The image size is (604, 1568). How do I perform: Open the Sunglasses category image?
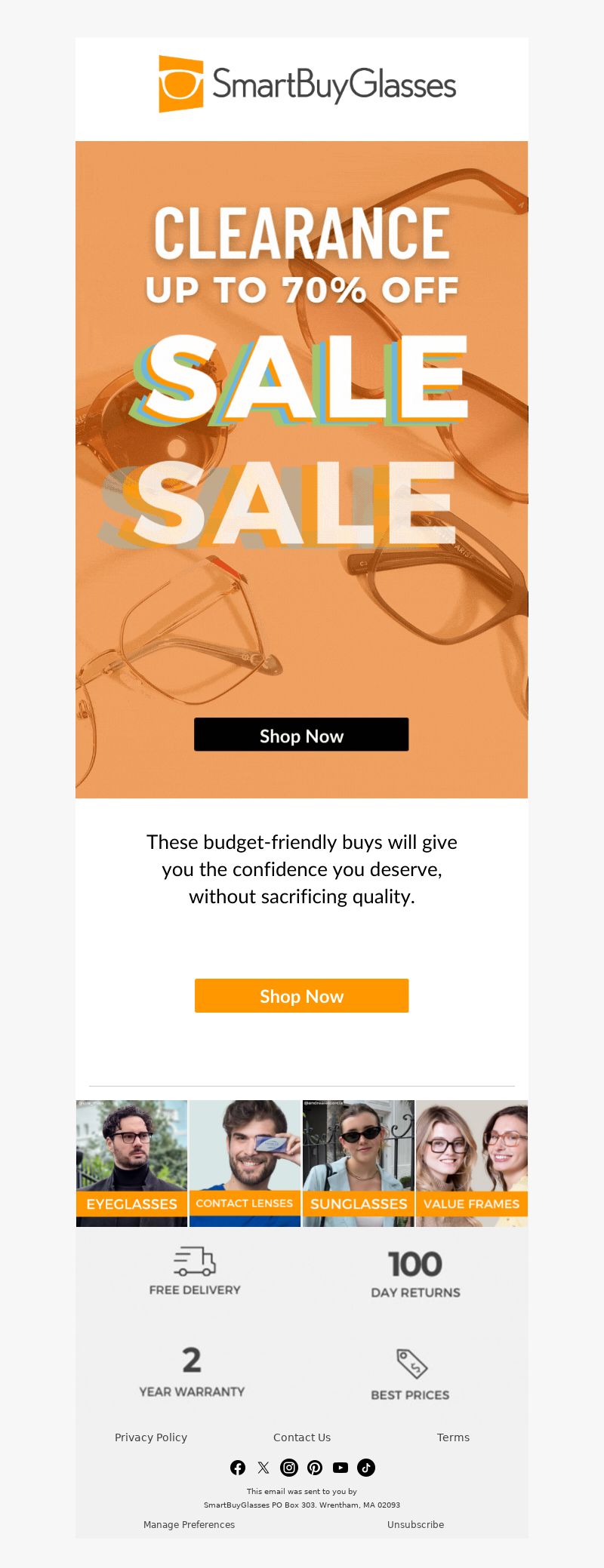(359, 1163)
